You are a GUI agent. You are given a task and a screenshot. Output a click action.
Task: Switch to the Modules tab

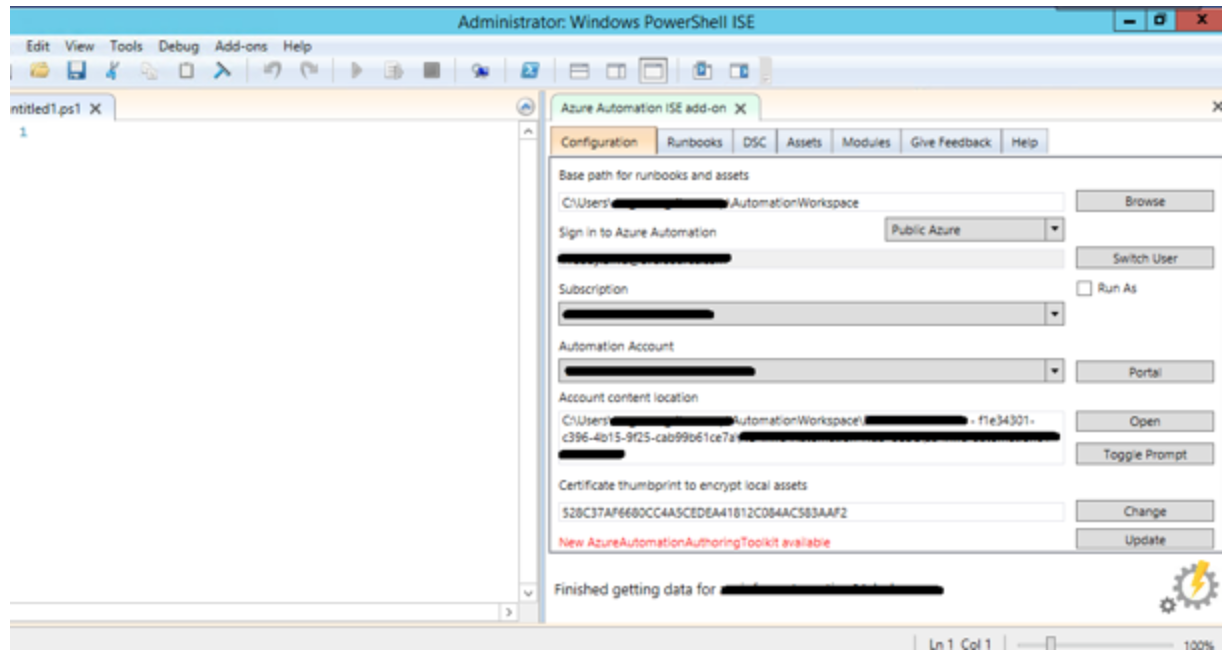click(866, 143)
